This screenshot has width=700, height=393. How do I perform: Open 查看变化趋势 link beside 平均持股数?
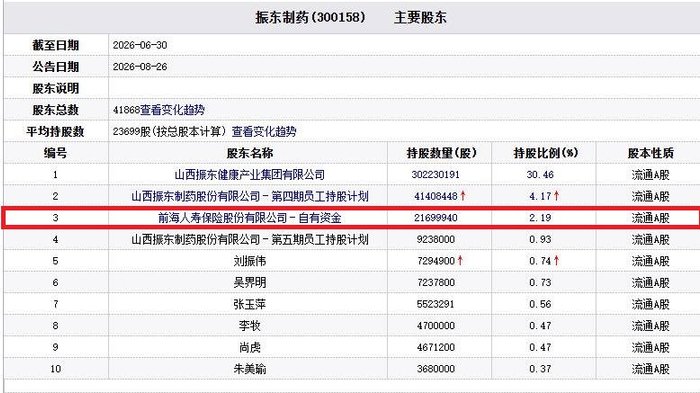click(x=264, y=131)
